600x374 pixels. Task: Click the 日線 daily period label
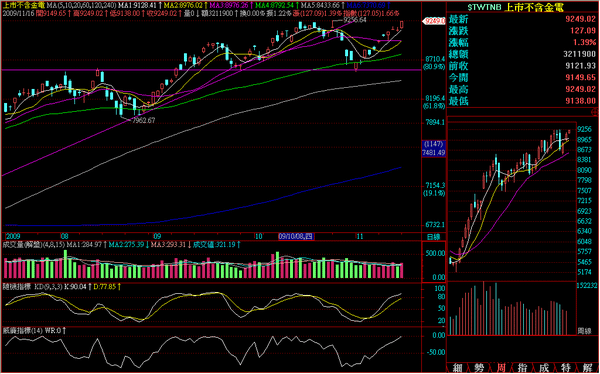click(x=433, y=237)
